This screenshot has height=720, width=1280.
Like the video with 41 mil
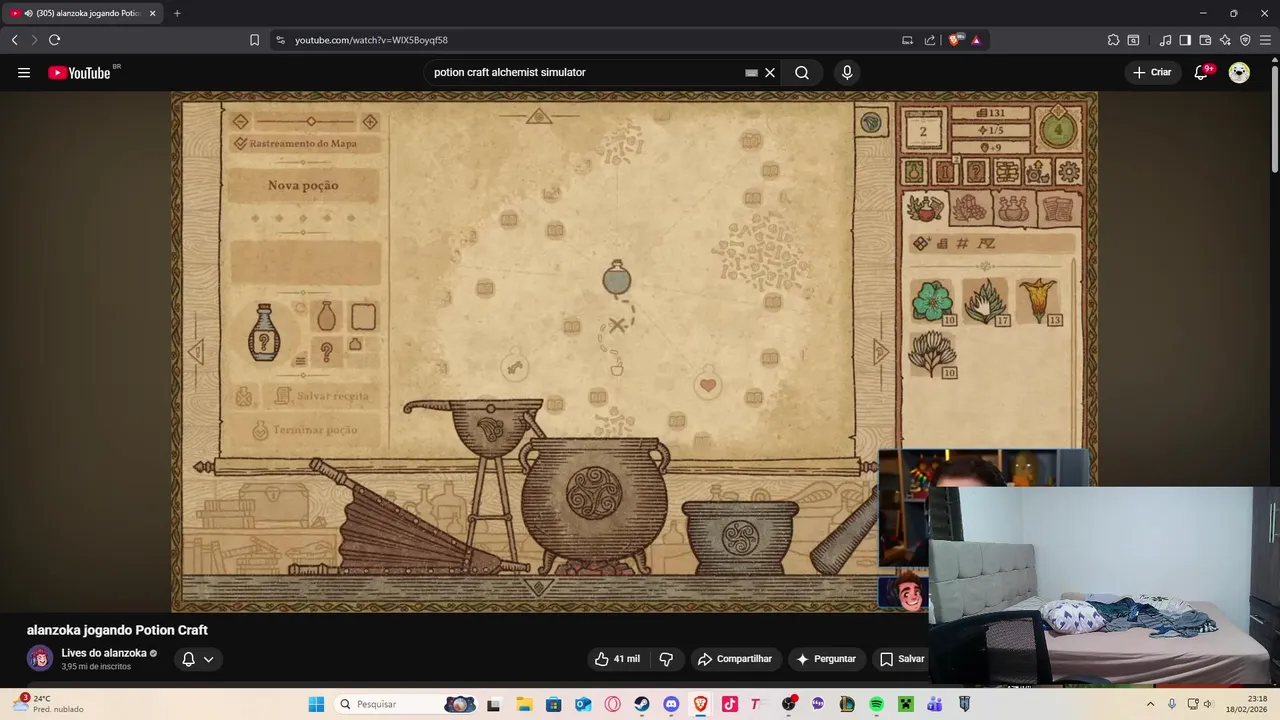click(617, 659)
